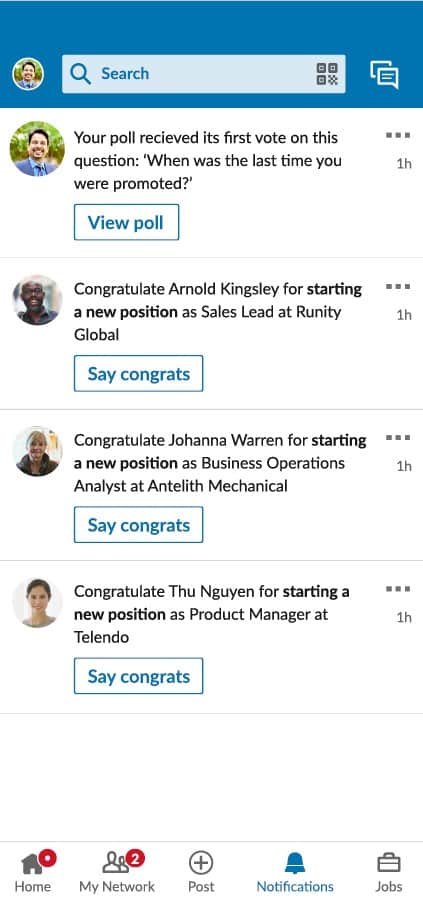Image resolution: width=423 pixels, height=902 pixels.
Task: Tap the QR code scanner icon
Action: 327,74
